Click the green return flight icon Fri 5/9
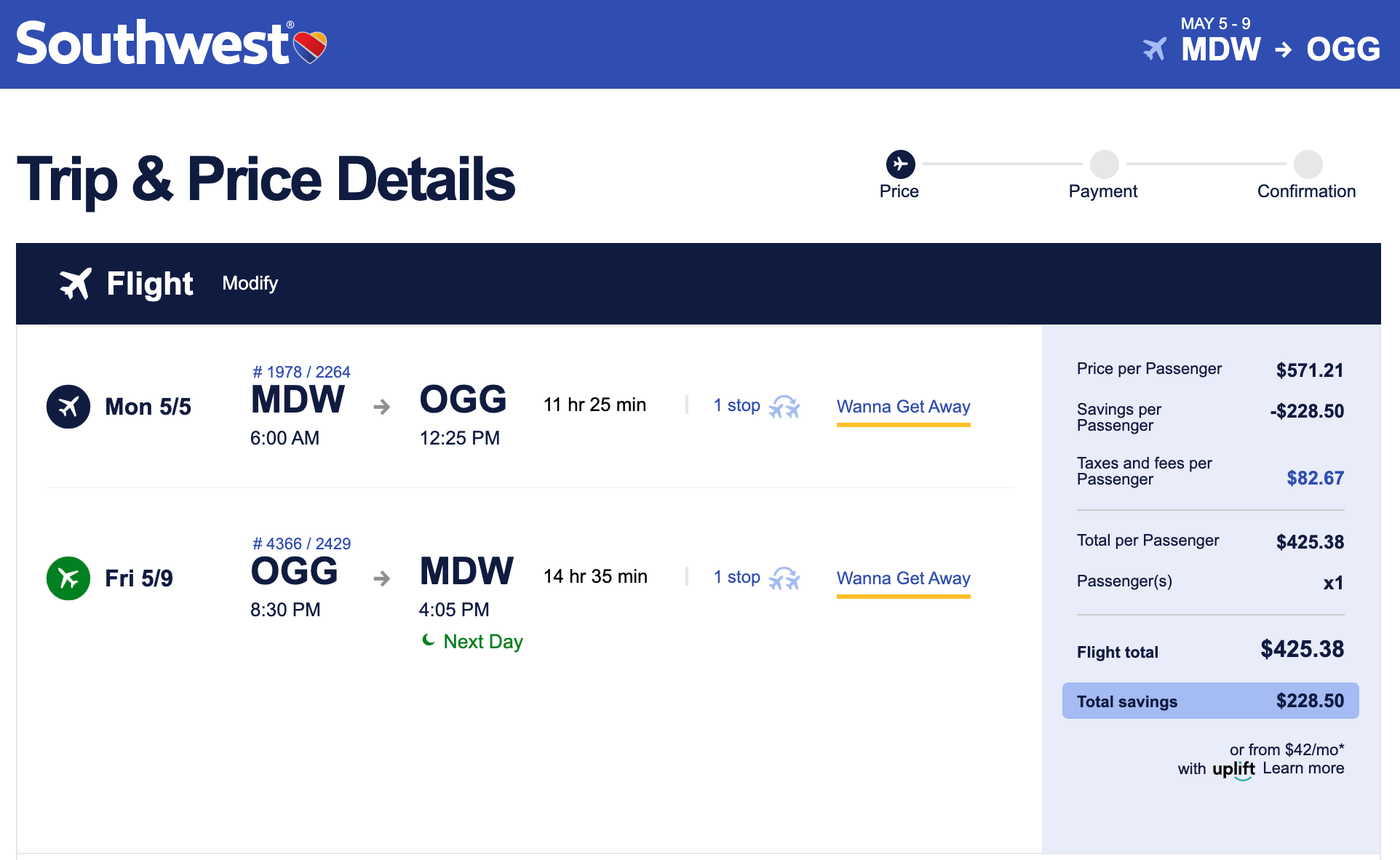Screen dimensions: 1400x860 pyautogui.click(x=68, y=578)
